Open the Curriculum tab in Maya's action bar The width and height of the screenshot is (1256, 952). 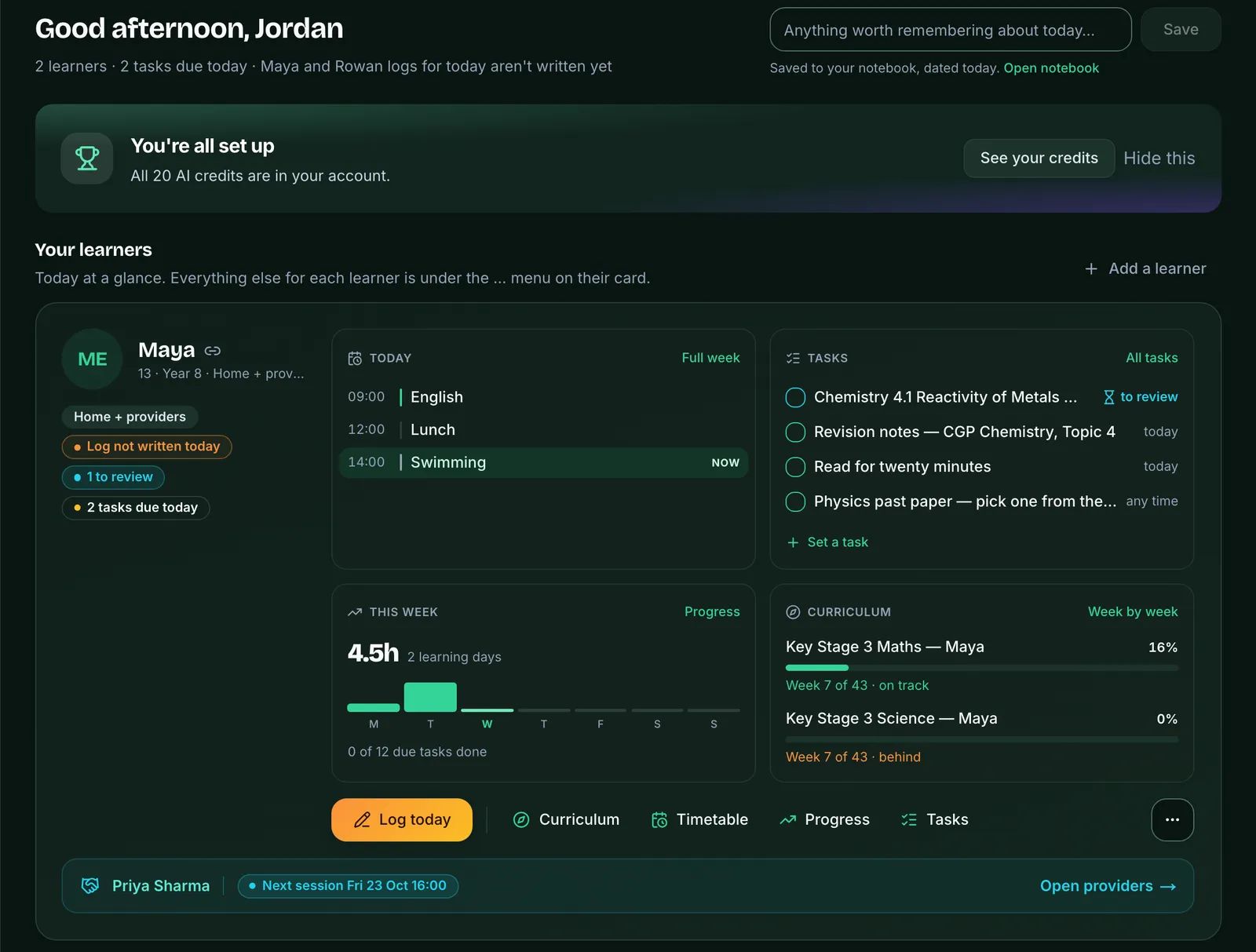tap(566, 819)
